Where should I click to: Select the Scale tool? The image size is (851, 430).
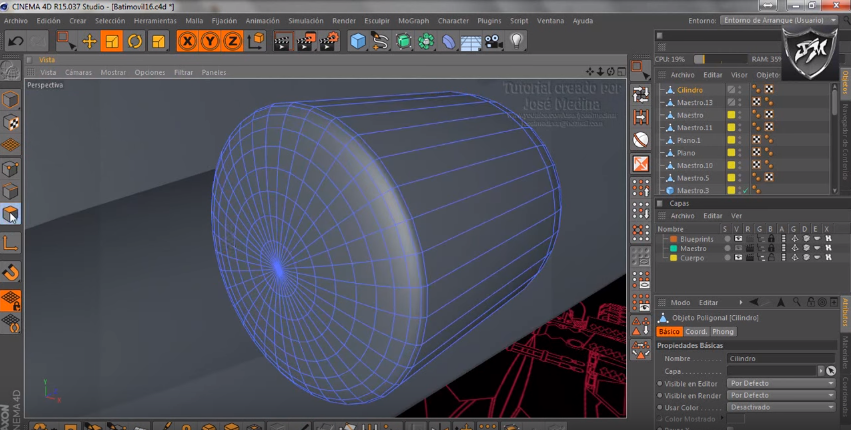(x=112, y=41)
